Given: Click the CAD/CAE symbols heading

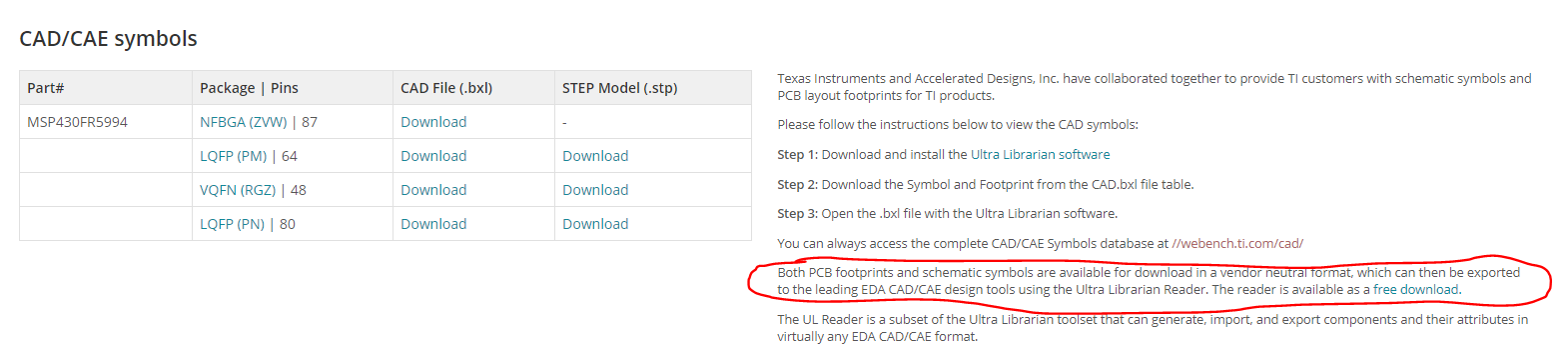Looking at the screenshot, I should pos(108,39).
